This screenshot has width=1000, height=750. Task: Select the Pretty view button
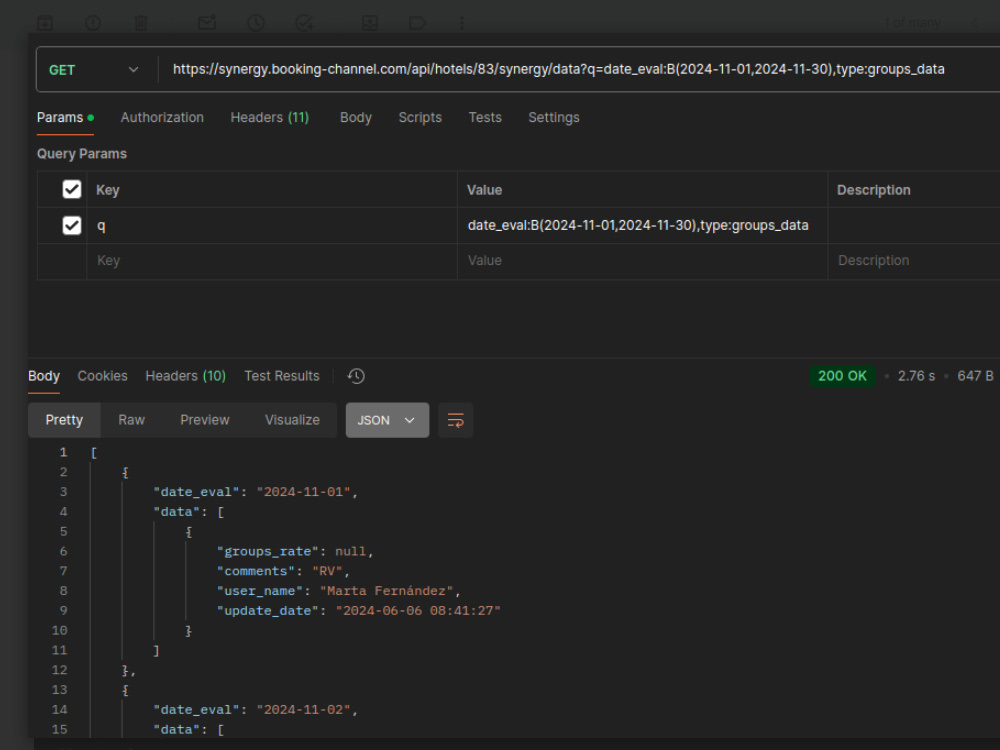coord(64,420)
